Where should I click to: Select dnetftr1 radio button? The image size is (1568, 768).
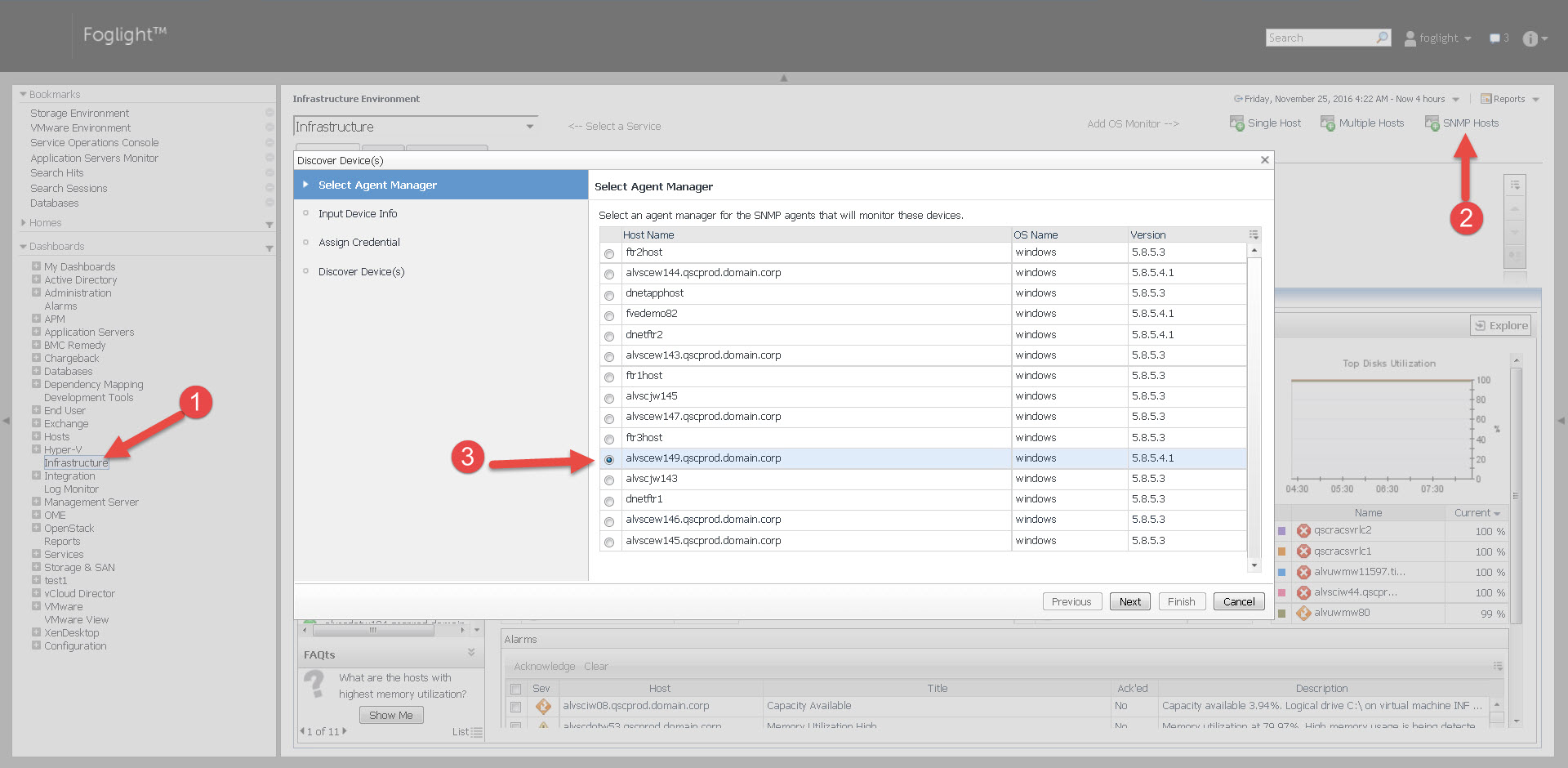pyautogui.click(x=609, y=501)
